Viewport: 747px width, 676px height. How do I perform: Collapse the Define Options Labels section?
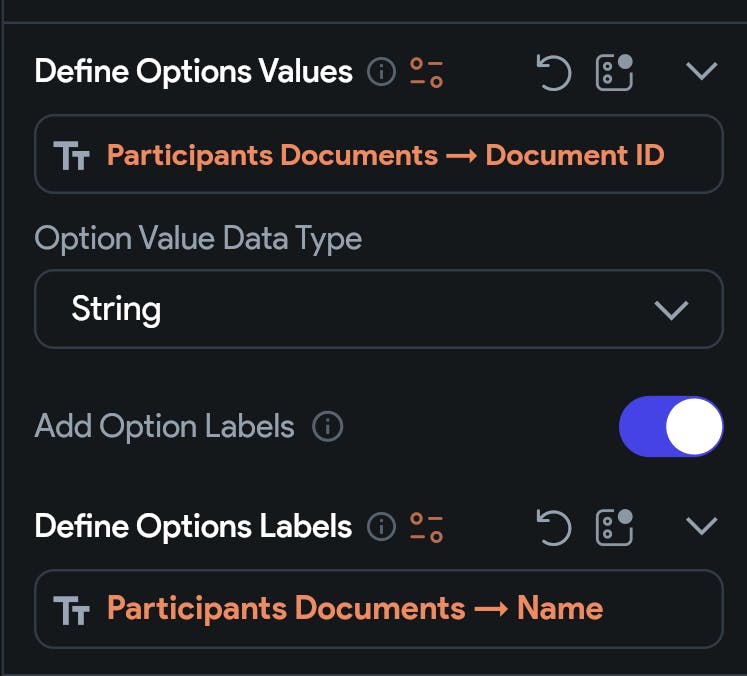pyautogui.click(x=702, y=525)
